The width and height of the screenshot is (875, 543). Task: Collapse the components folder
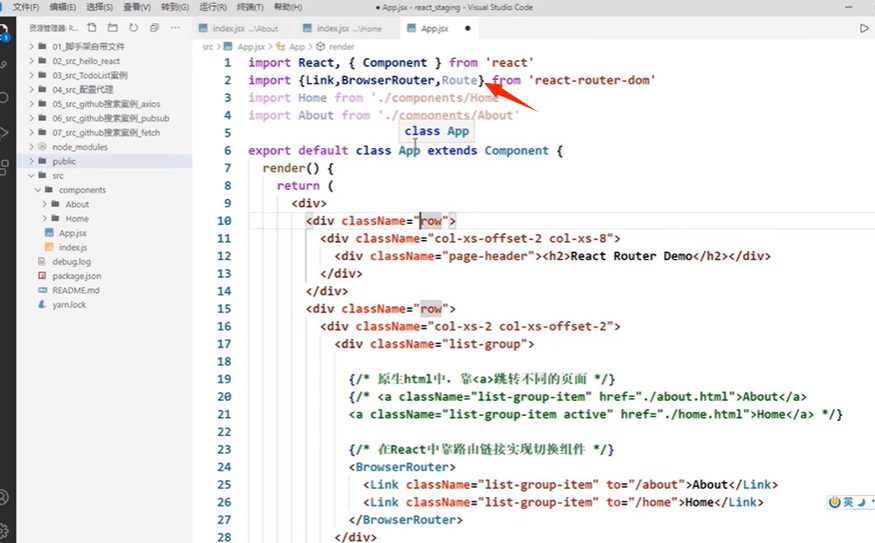(x=38, y=190)
